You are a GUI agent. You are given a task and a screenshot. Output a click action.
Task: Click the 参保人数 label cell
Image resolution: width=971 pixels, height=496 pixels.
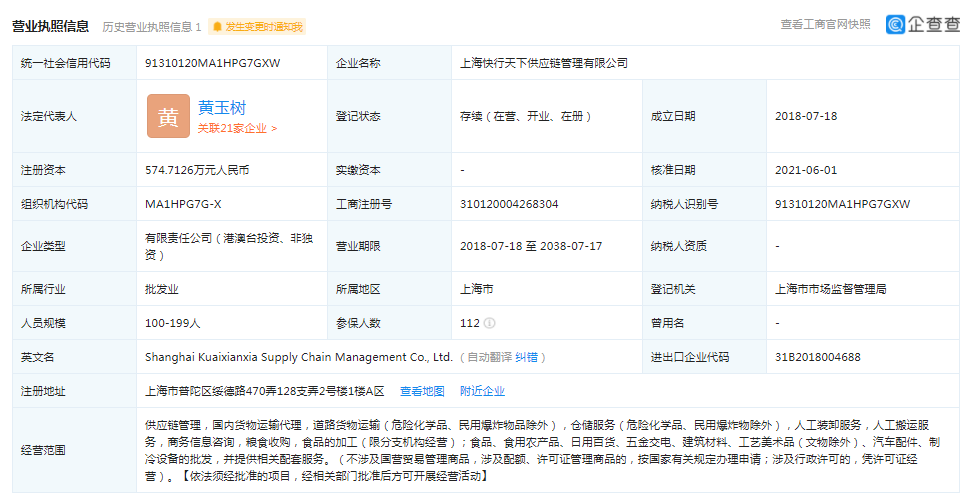(390, 323)
